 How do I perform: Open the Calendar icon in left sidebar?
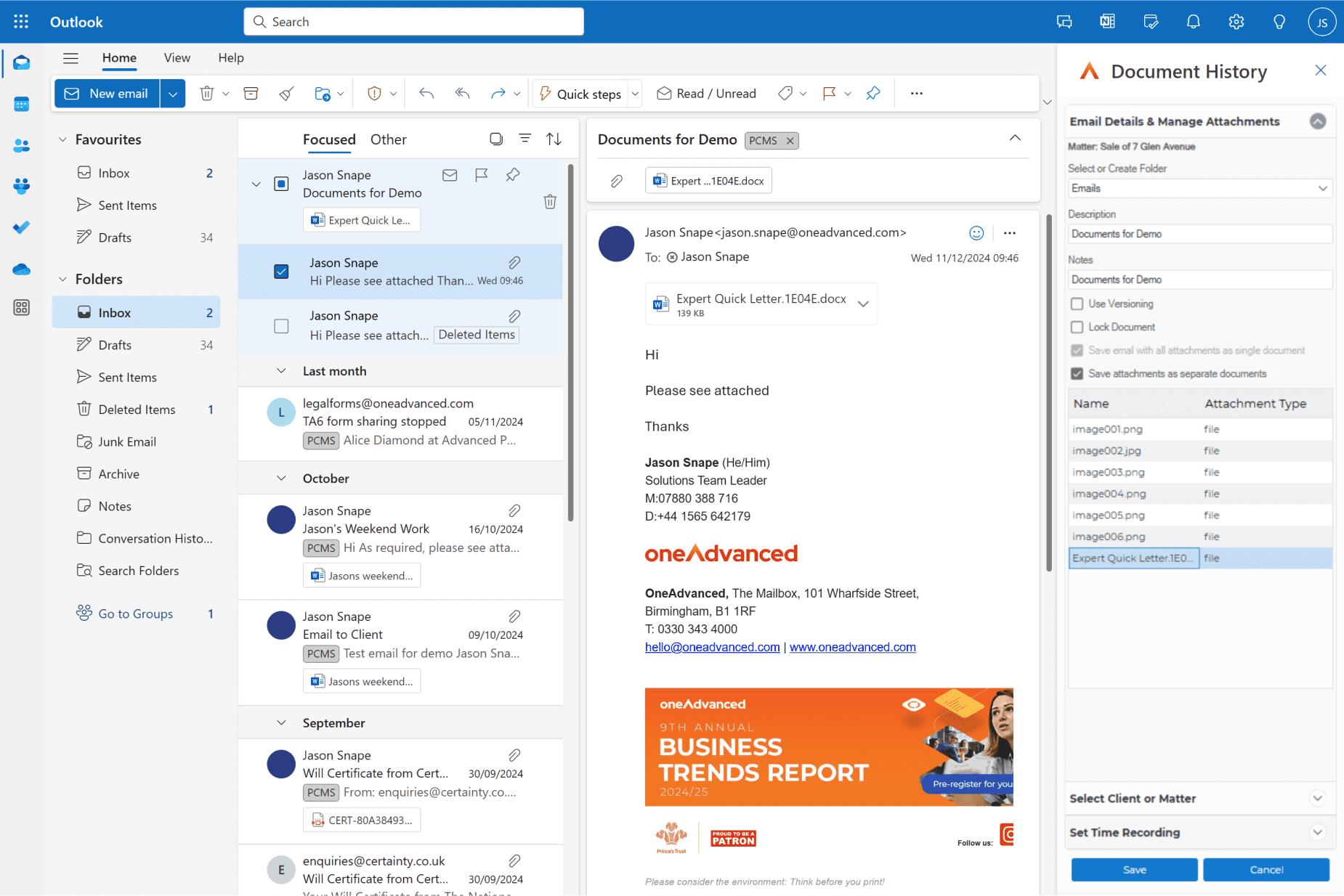click(21, 105)
